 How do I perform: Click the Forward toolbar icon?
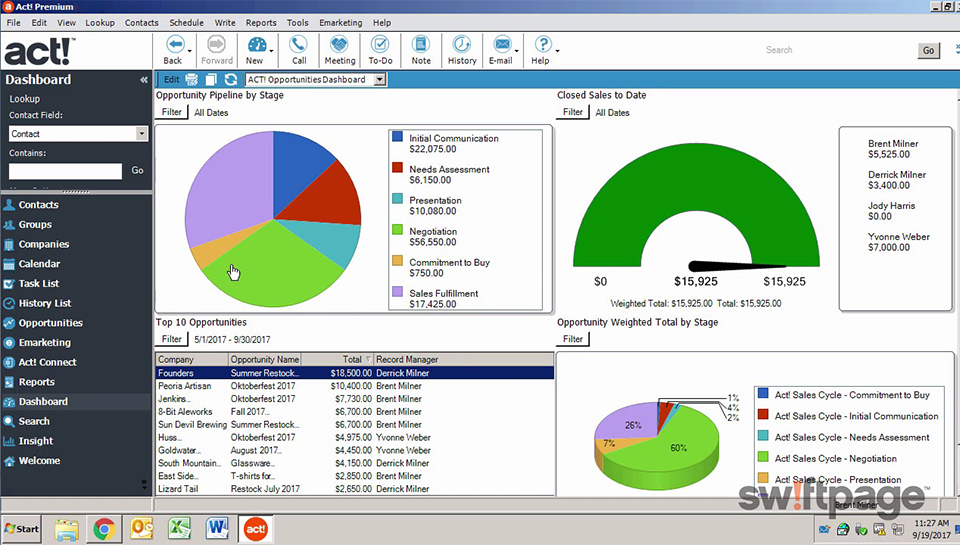[x=216, y=45]
